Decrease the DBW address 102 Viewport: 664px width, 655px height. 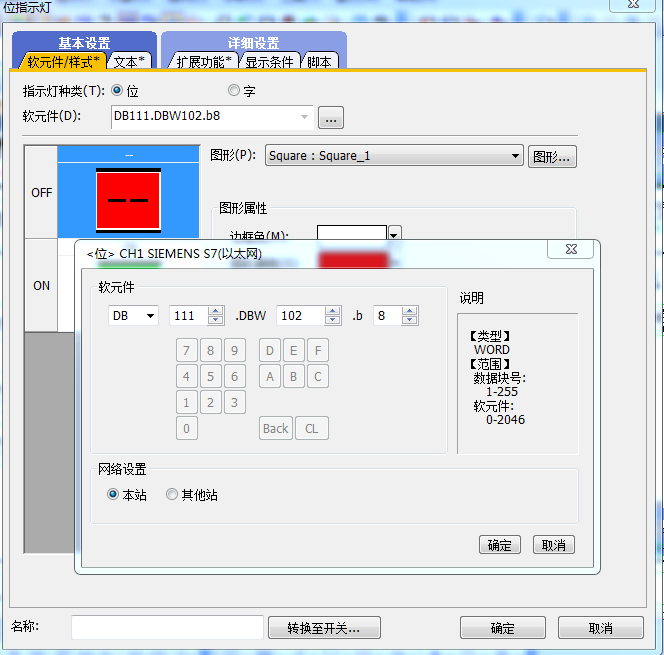pyautogui.click(x=332, y=320)
